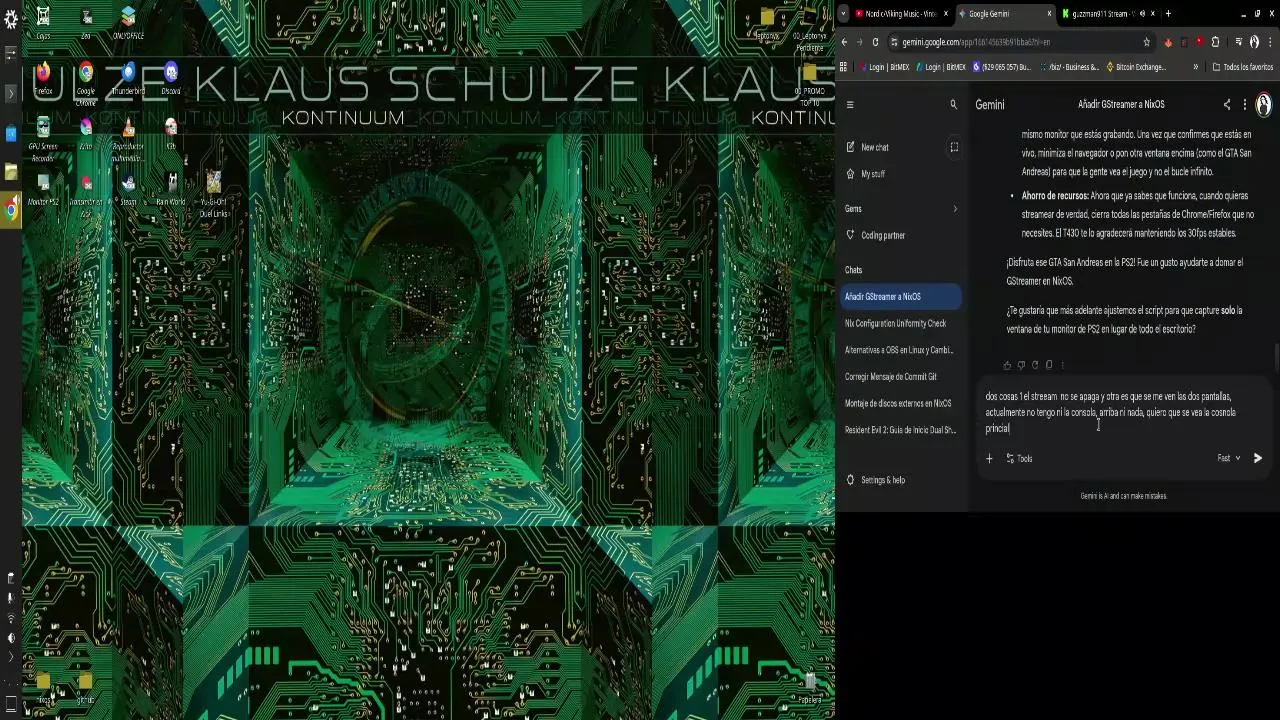Click the temporary chat icon beside New chat
The height and width of the screenshot is (720, 1280).
(954, 147)
